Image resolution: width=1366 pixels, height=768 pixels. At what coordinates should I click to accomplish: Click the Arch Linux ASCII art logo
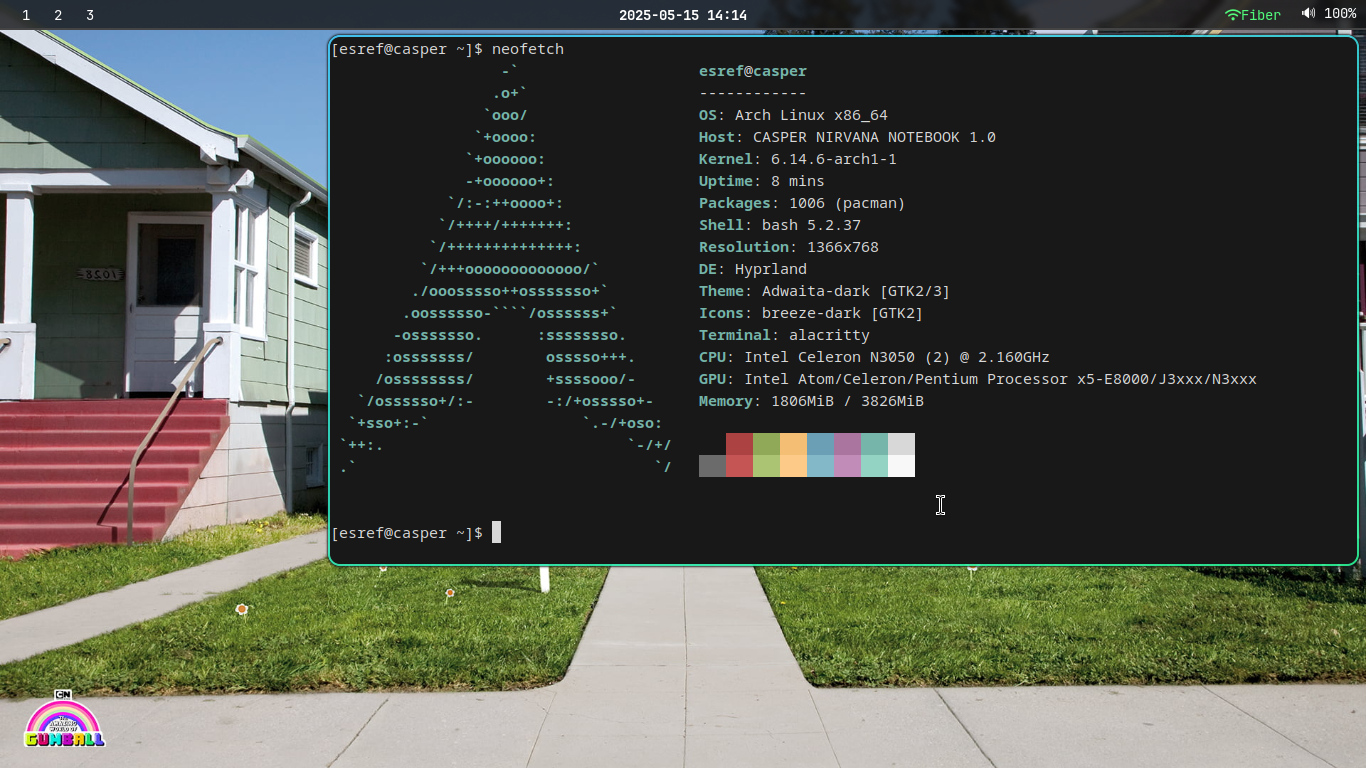pyautogui.click(x=505, y=269)
